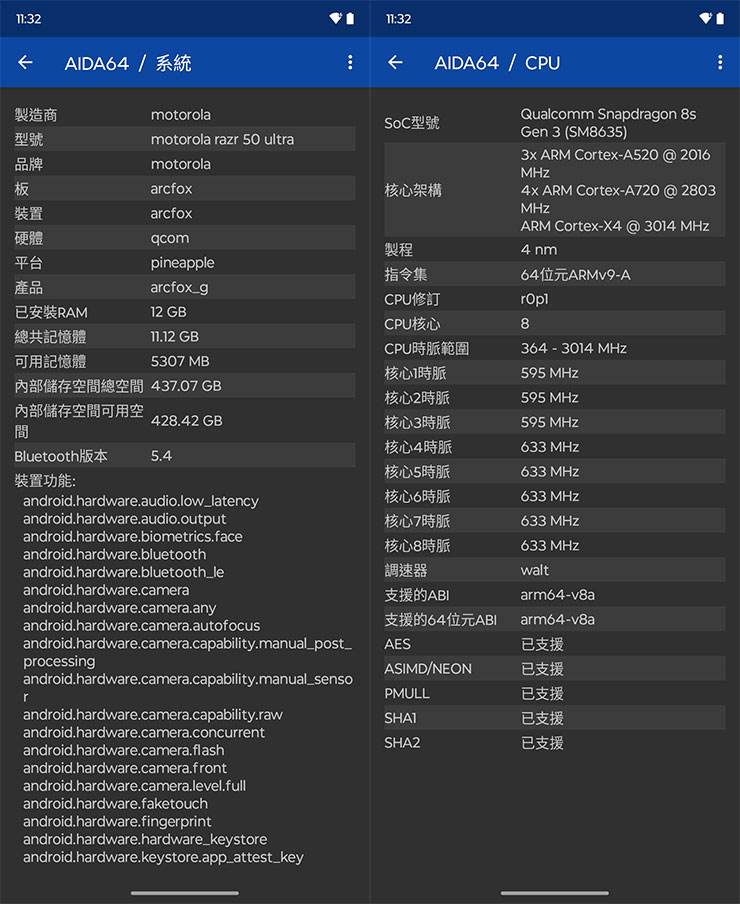Select the CPU核心 8 row
Screen dimensions: 740x904
554,323
